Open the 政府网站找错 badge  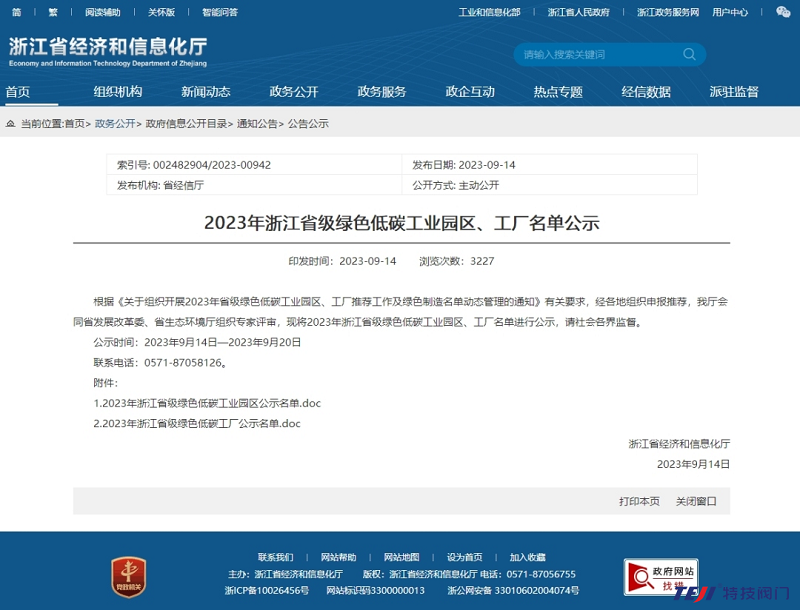coord(660,575)
